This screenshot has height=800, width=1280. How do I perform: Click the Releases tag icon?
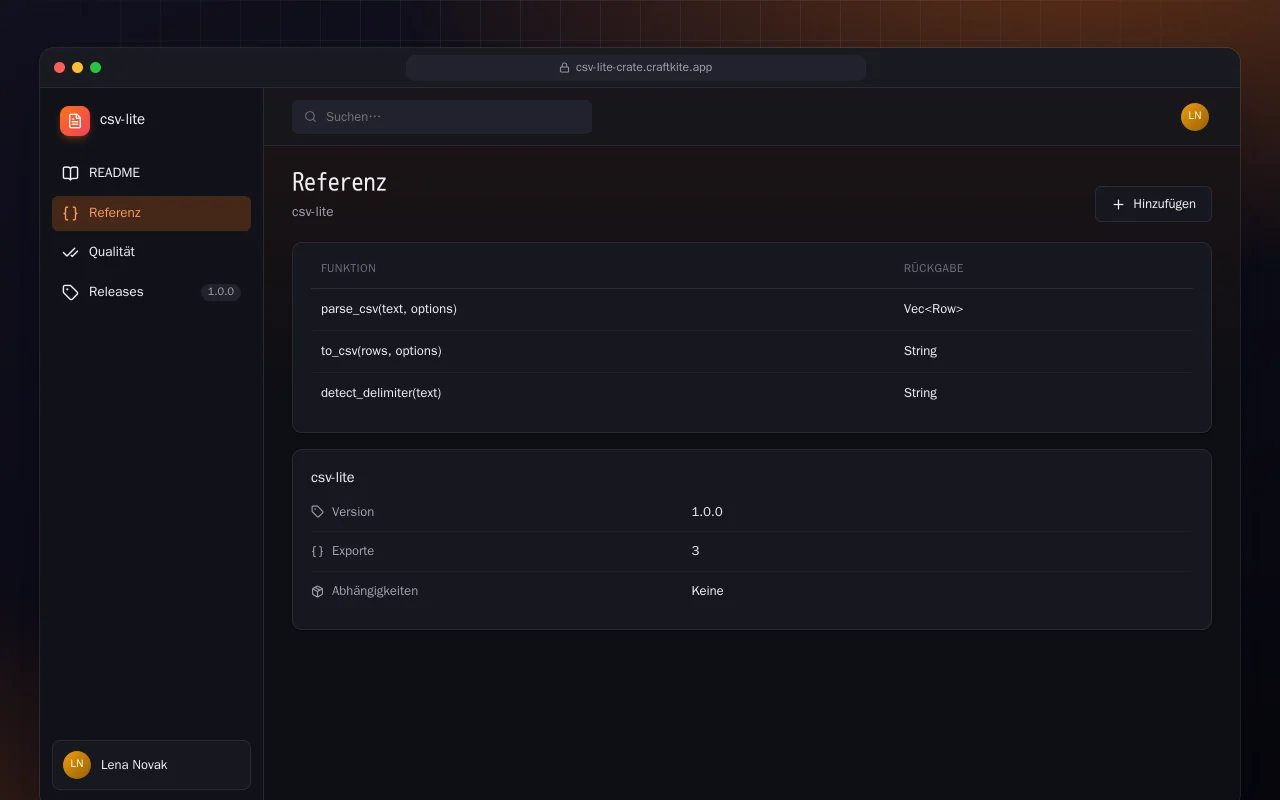[x=70, y=292]
